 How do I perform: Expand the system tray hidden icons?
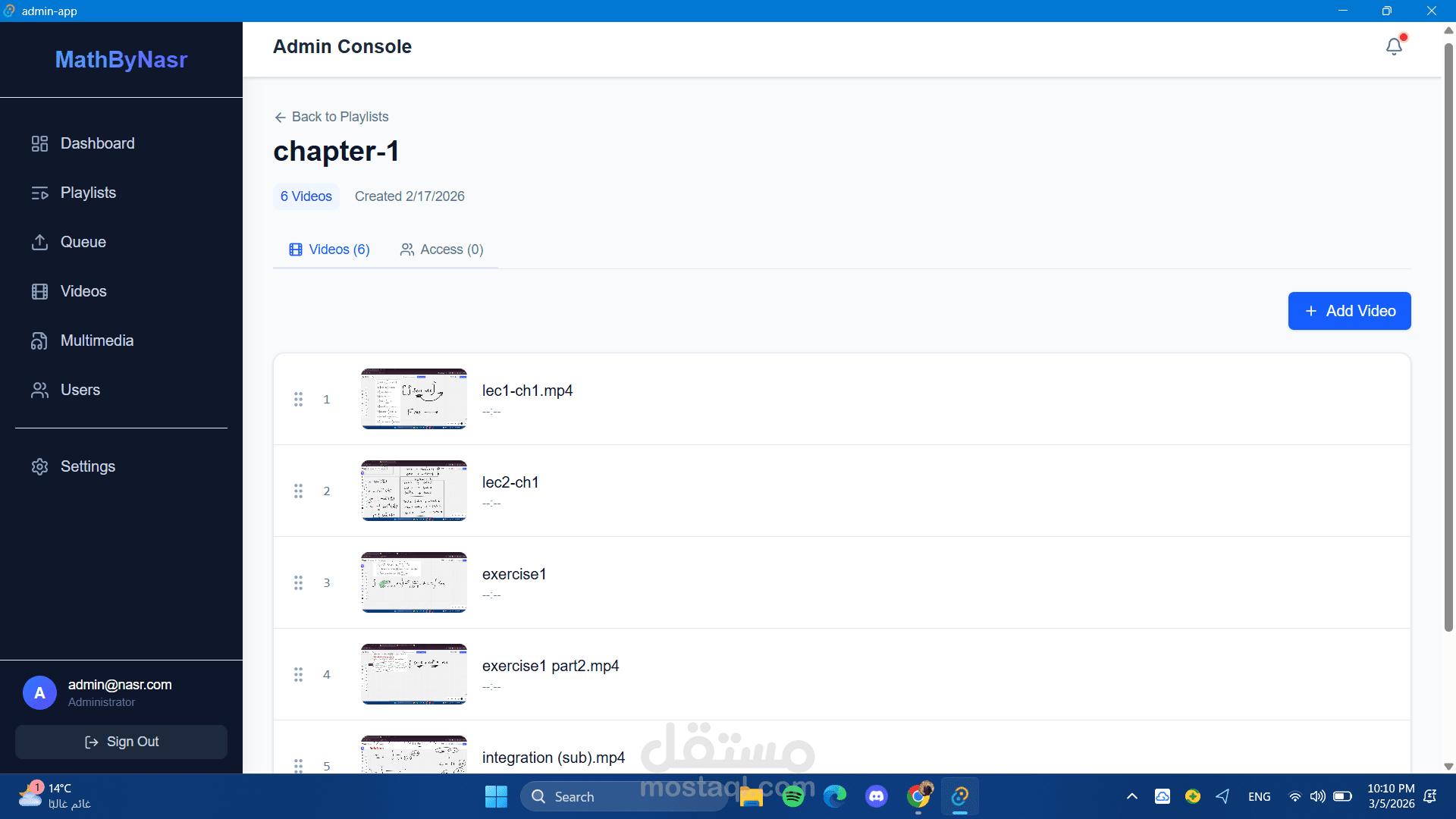pos(1131,796)
